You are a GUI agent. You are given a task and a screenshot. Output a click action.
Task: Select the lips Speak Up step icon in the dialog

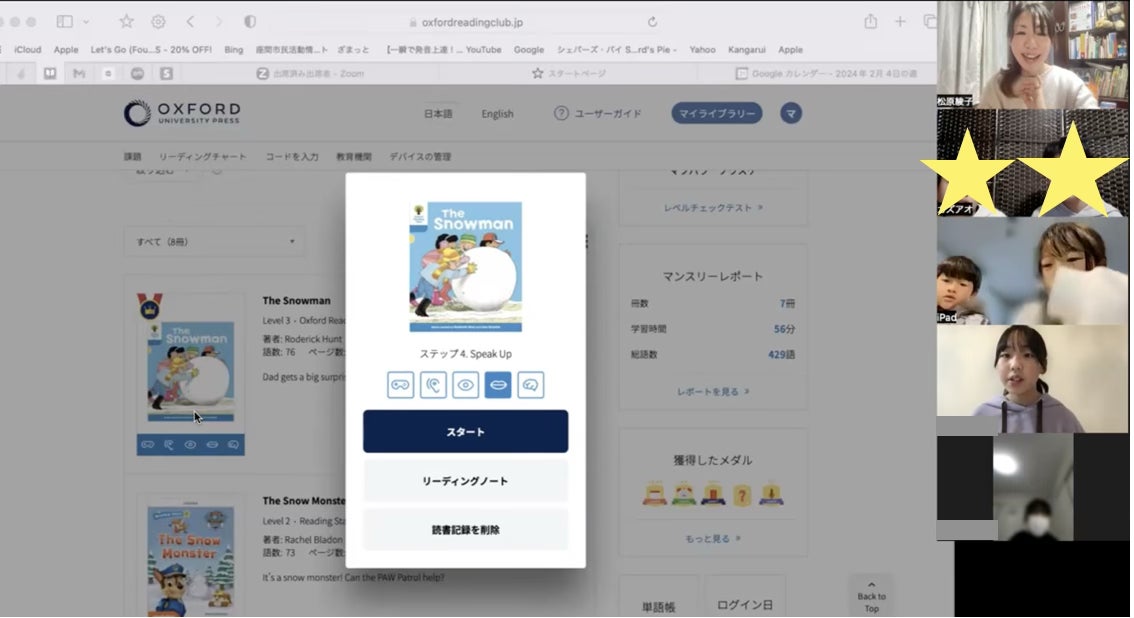[498, 385]
